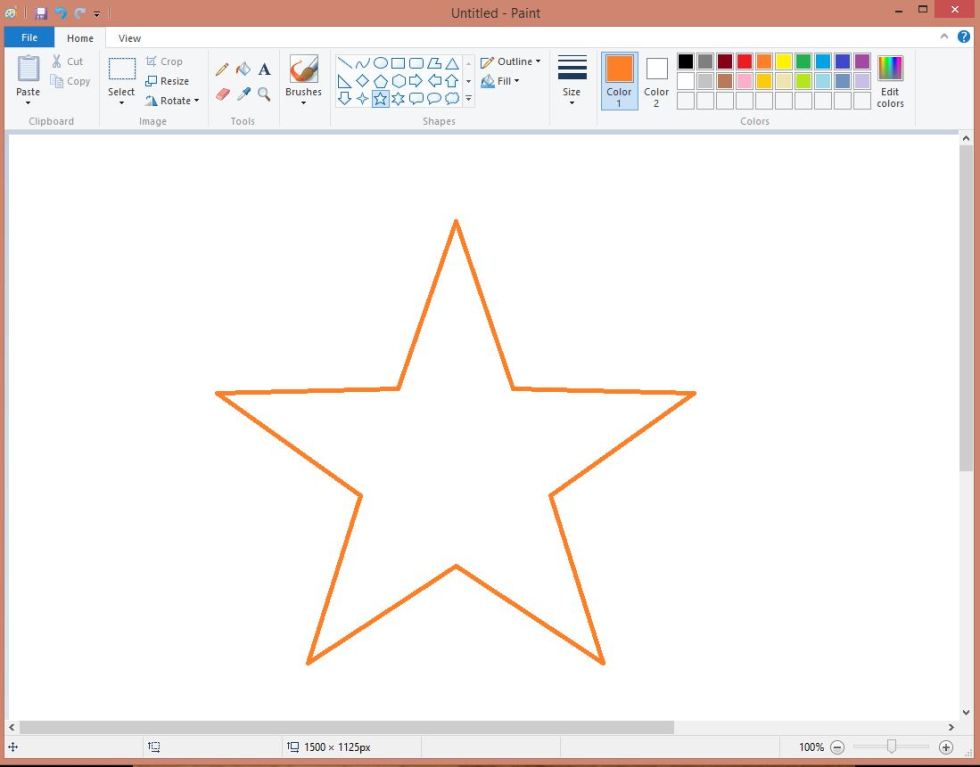The width and height of the screenshot is (980, 767).
Task: Pick the Fill with color bucket tool
Action: [243, 70]
